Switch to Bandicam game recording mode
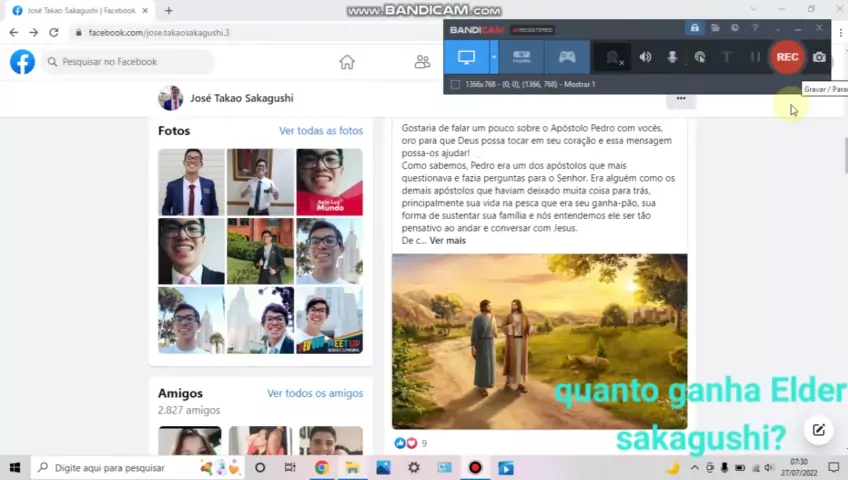Screen dimensions: 848x480 tap(567, 57)
